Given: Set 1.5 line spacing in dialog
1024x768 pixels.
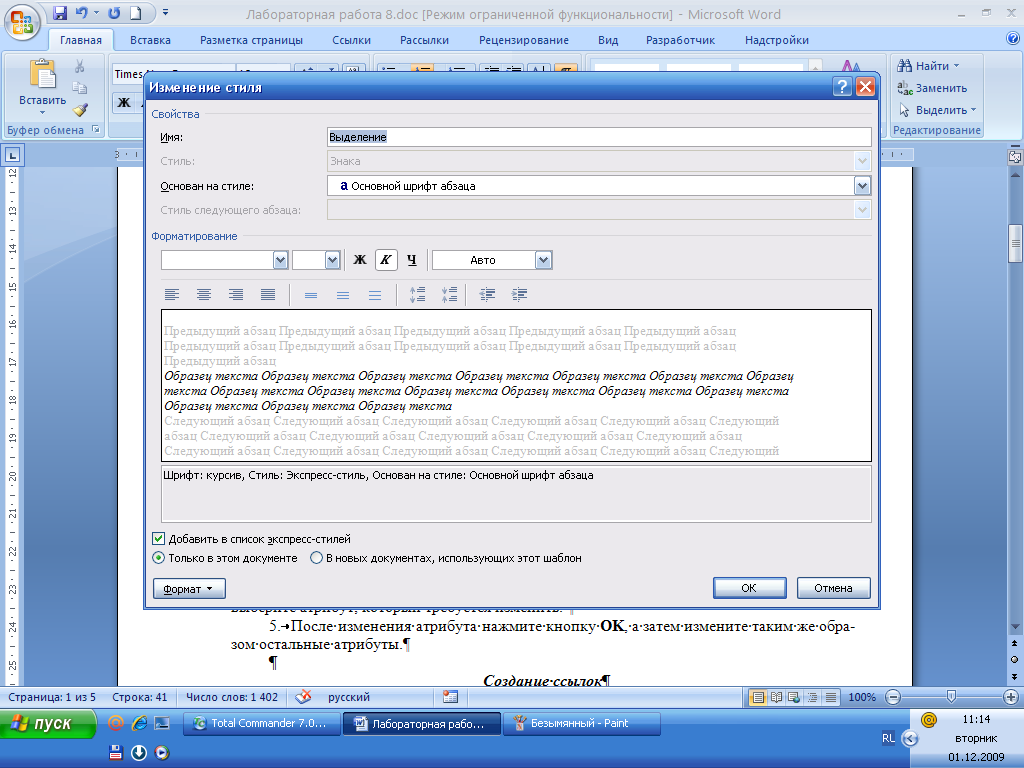Looking at the screenshot, I should coord(343,295).
